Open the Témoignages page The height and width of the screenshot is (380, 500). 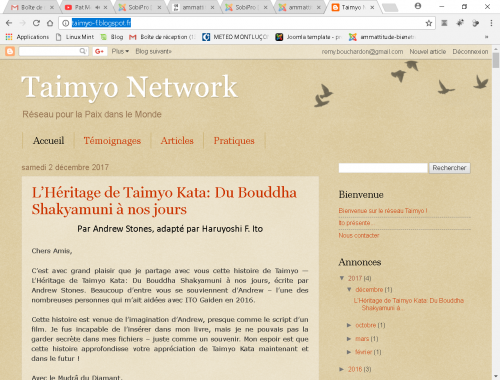(x=112, y=141)
